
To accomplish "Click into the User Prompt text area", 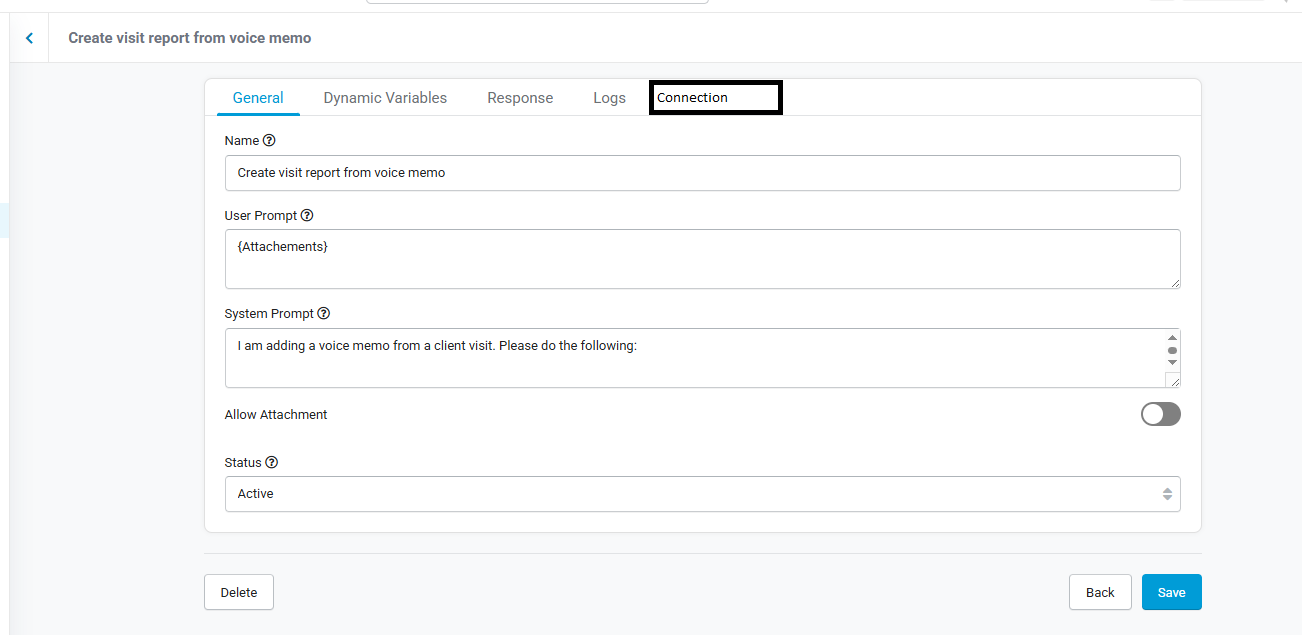I will pos(702,259).
